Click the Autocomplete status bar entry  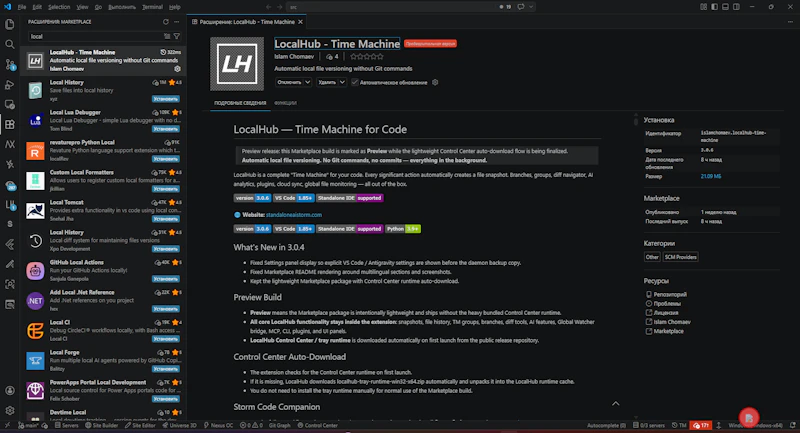click(x=606, y=425)
